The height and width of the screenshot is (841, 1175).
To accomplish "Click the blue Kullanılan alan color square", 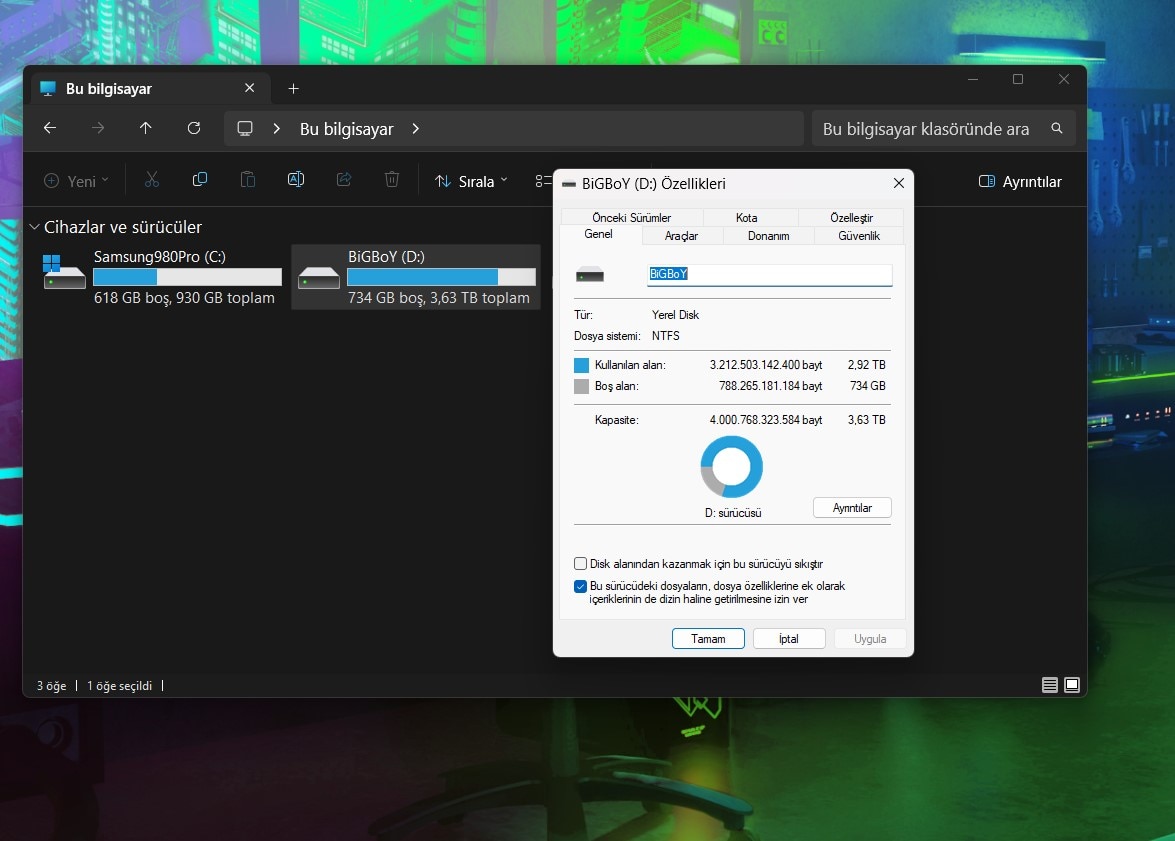I will pos(582,366).
